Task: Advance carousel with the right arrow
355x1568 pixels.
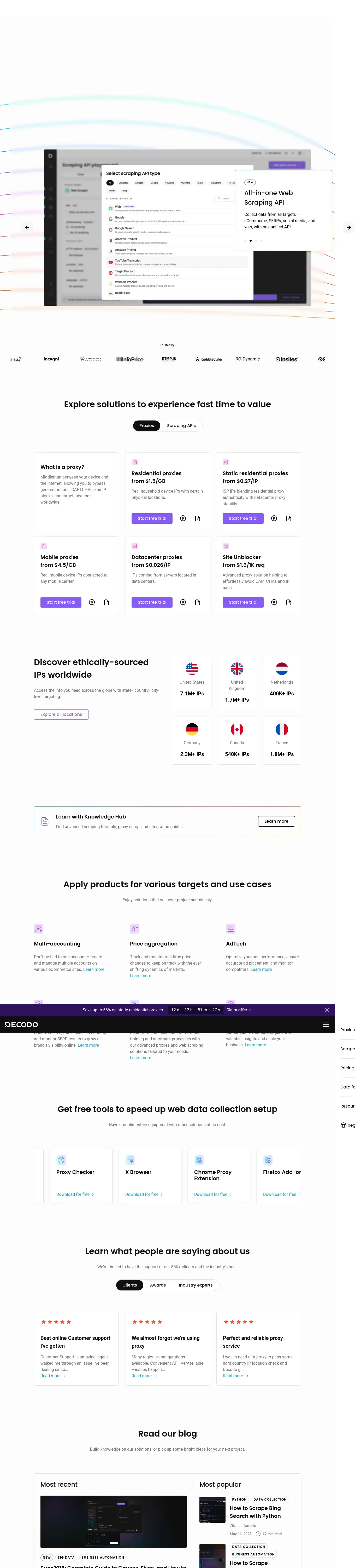Action: tap(348, 228)
